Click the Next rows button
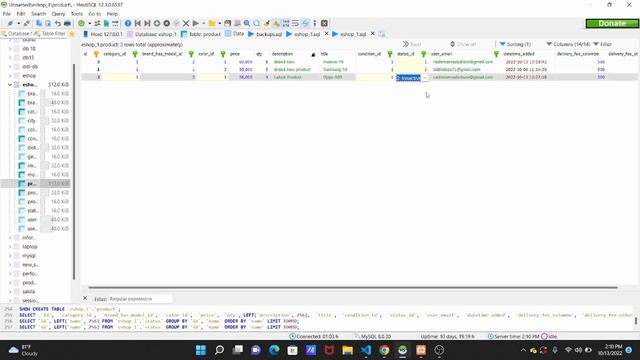Viewport: 640px width, 360px height. [412, 44]
